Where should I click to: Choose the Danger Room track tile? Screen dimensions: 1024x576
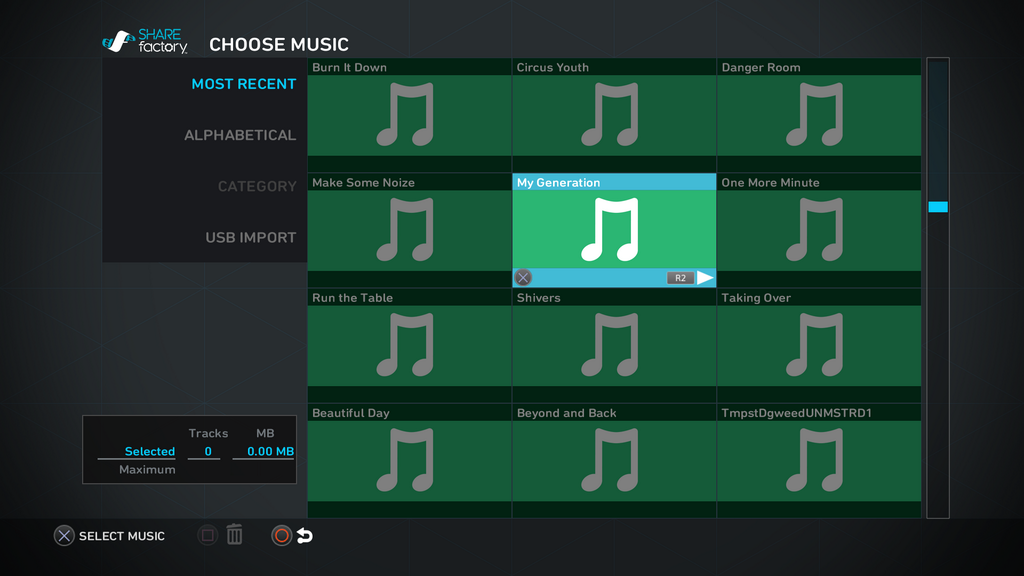point(818,115)
